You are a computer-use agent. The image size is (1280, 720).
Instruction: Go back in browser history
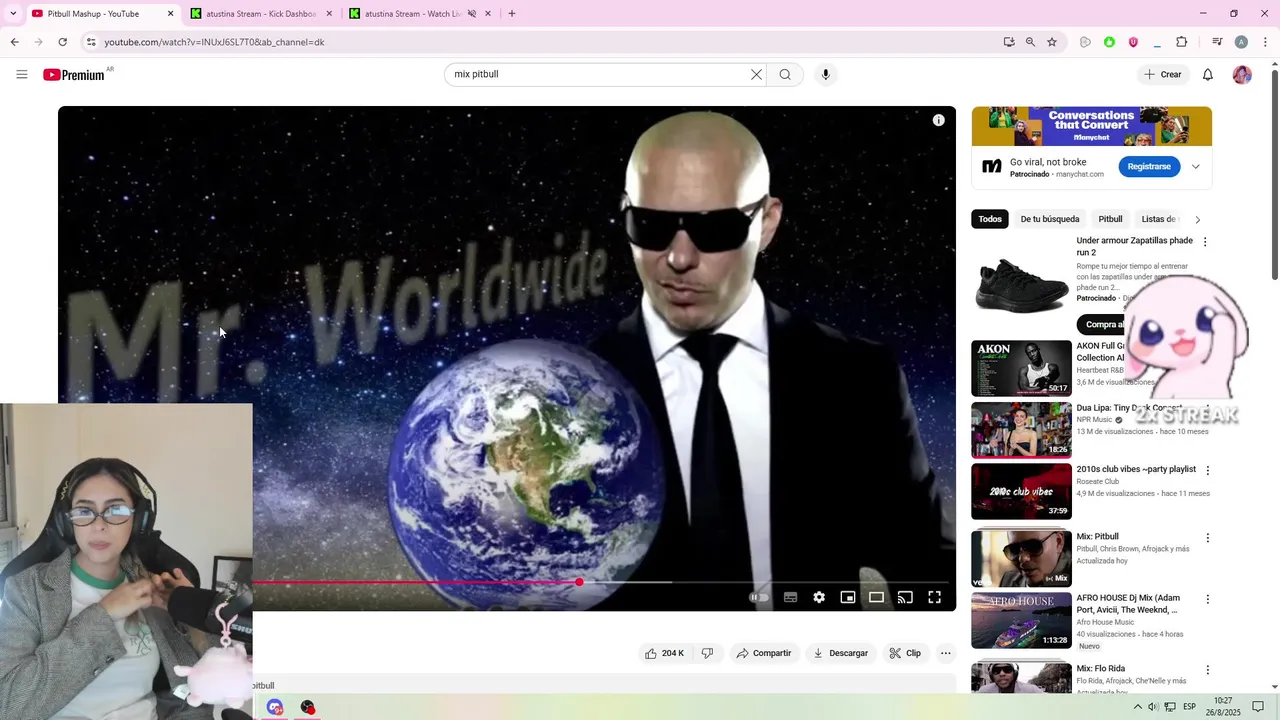(14, 42)
